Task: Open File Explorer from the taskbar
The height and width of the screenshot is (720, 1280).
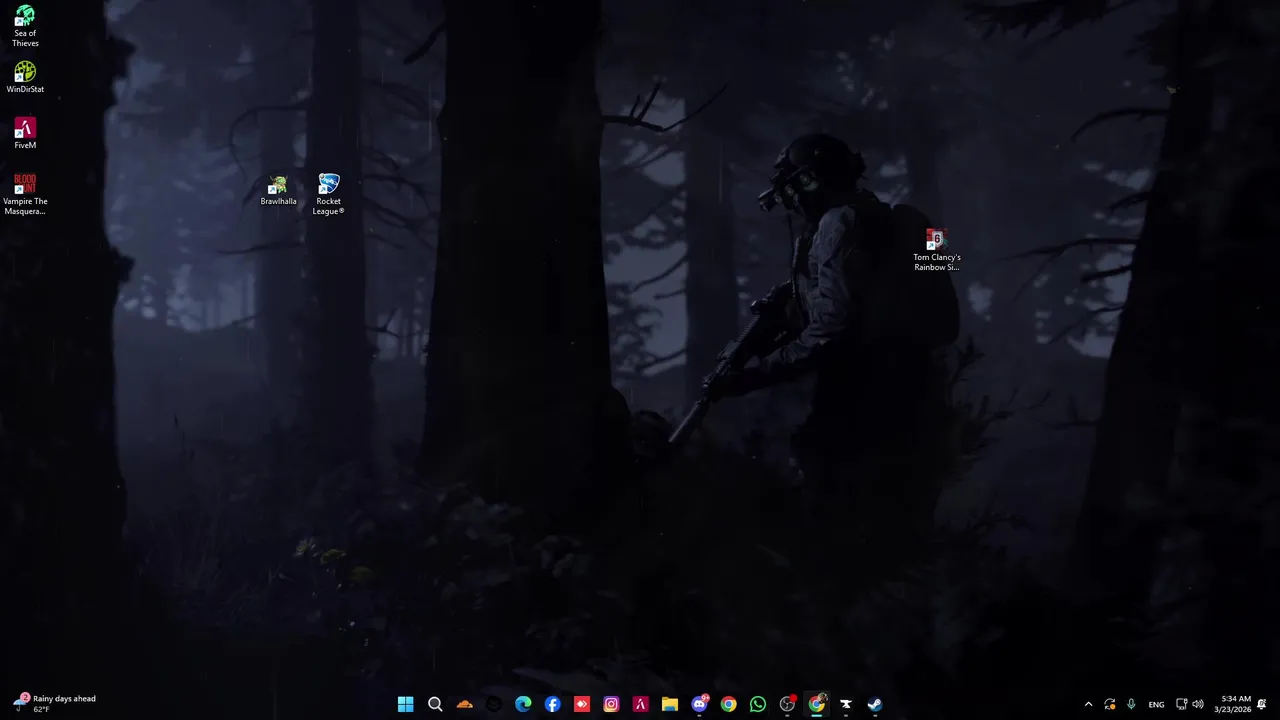Action: click(x=670, y=704)
